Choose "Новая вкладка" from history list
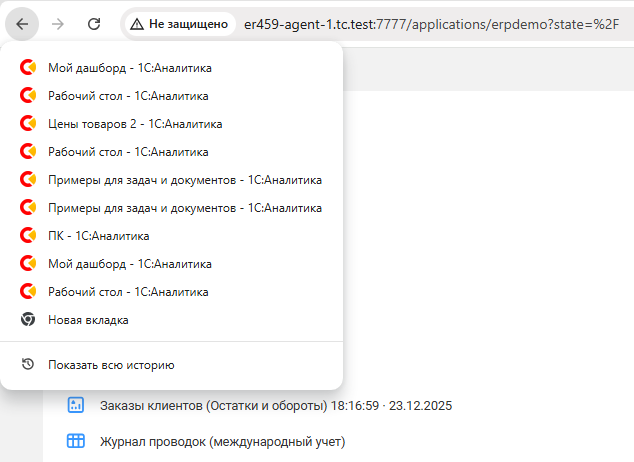 [88, 320]
